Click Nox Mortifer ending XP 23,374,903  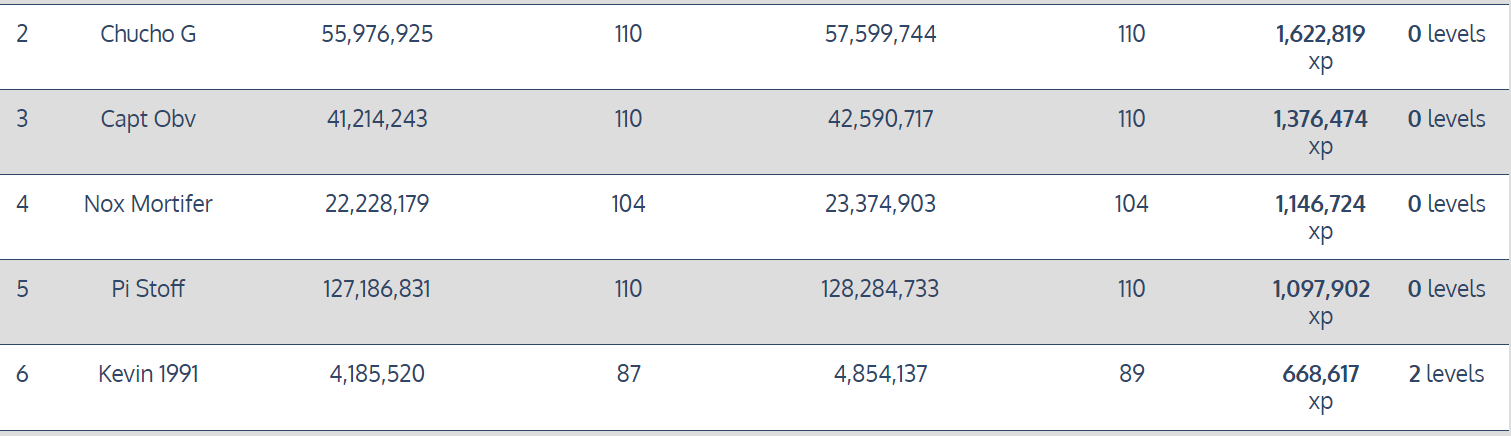tap(881, 204)
